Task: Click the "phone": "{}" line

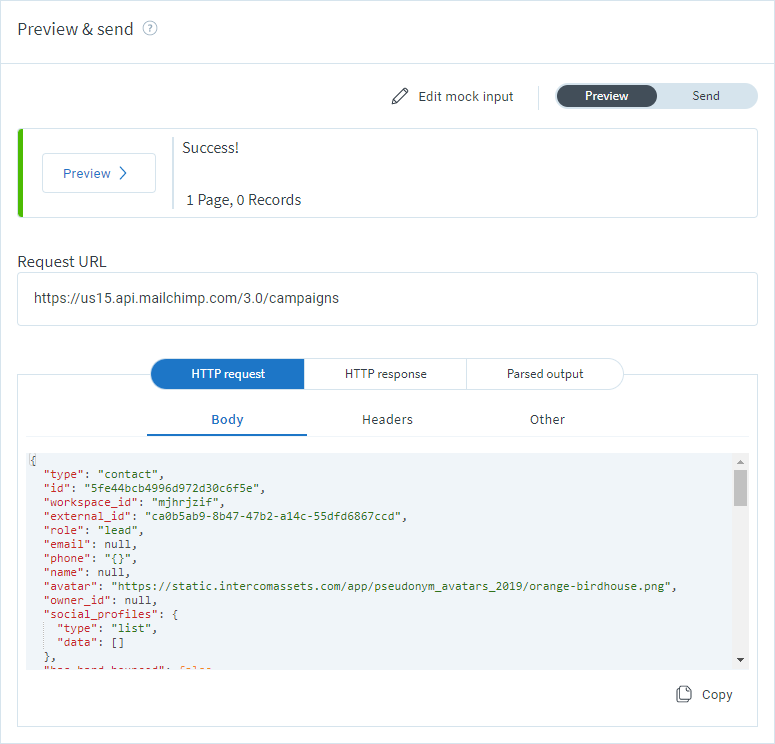Action: pyautogui.click(x=90, y=558)
